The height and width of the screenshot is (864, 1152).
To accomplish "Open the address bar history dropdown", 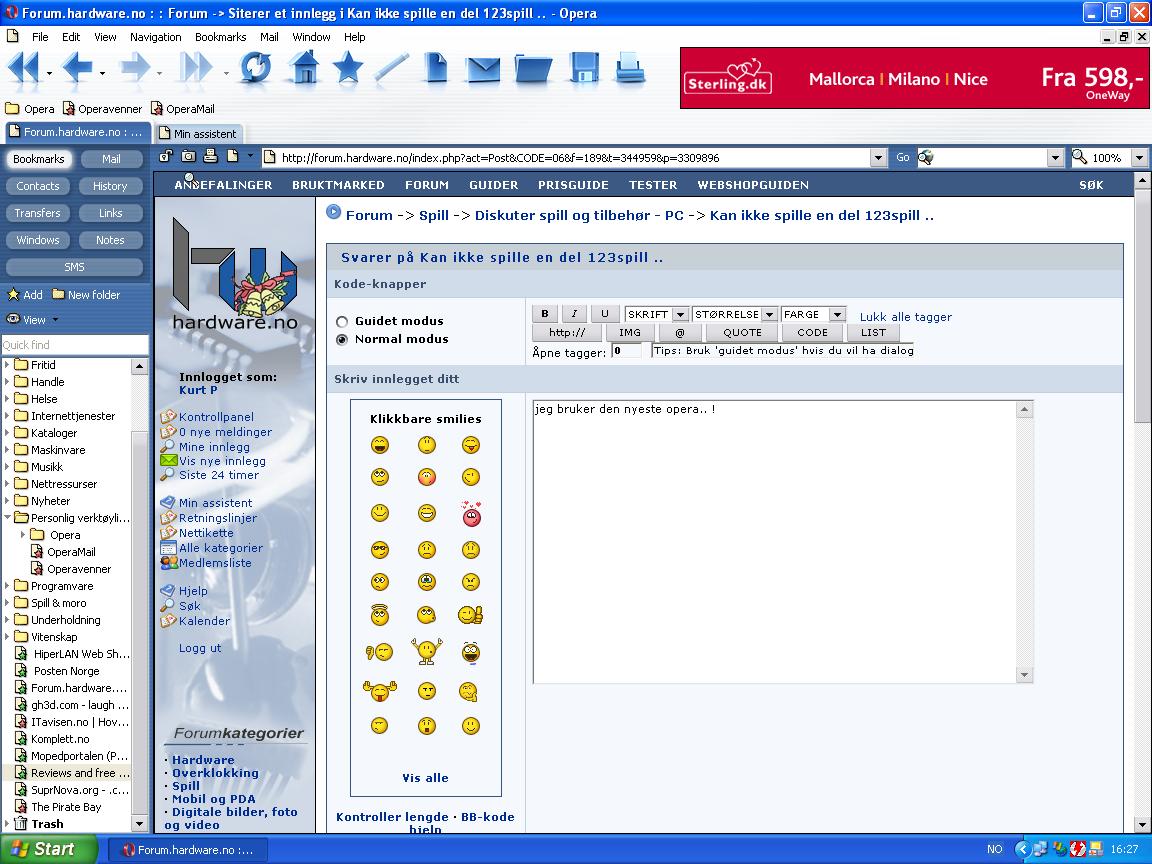I will 878,157.
